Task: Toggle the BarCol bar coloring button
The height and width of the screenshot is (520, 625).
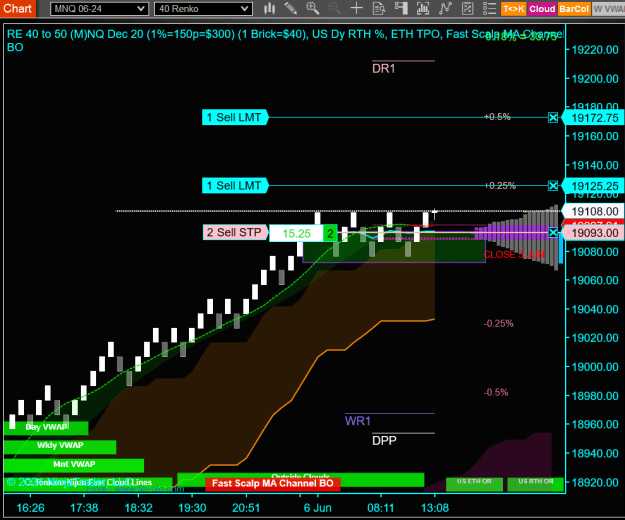Action: pyautogui.click(x=574, y=9)
